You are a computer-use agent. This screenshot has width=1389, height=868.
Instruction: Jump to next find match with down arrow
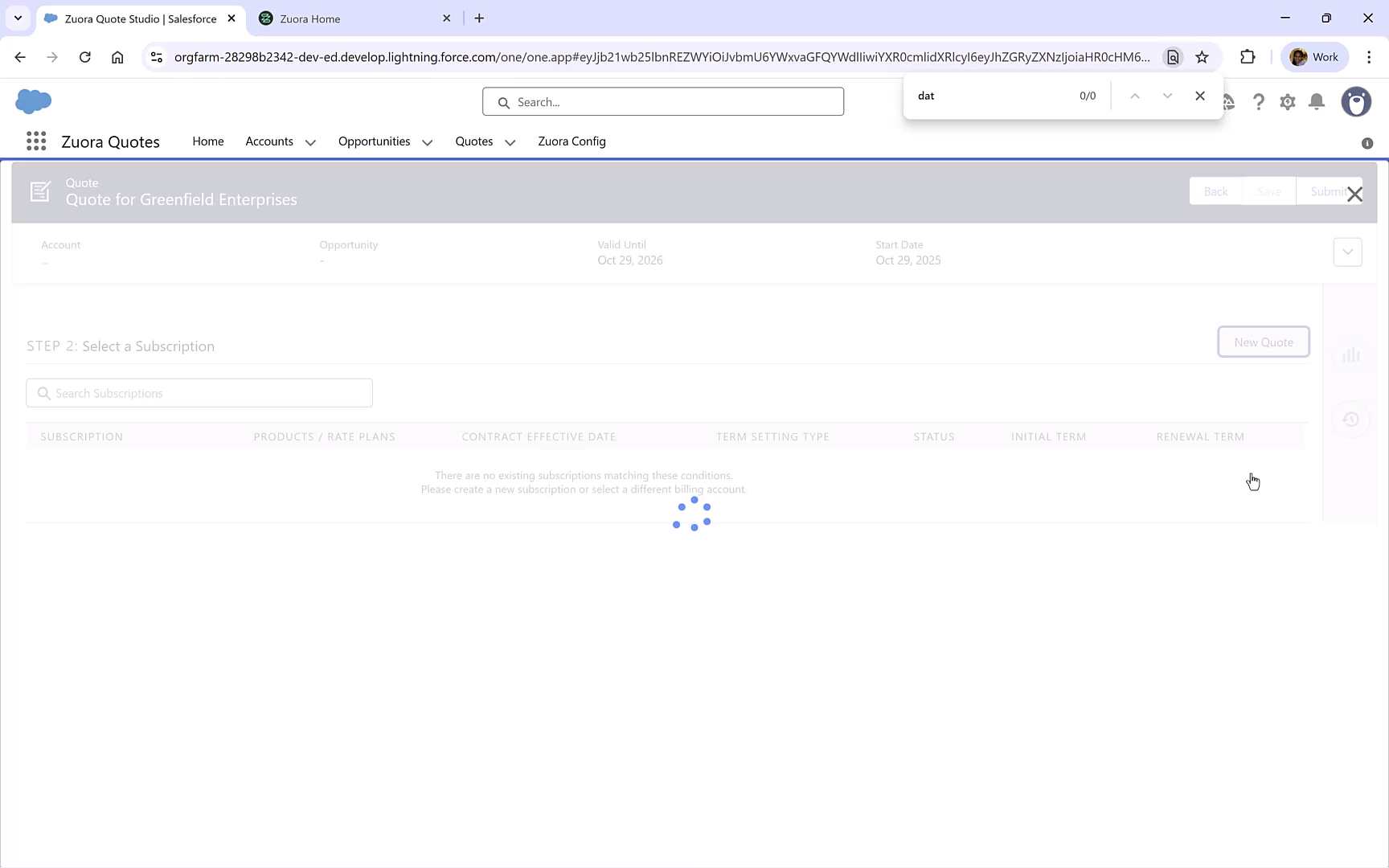1167,95
